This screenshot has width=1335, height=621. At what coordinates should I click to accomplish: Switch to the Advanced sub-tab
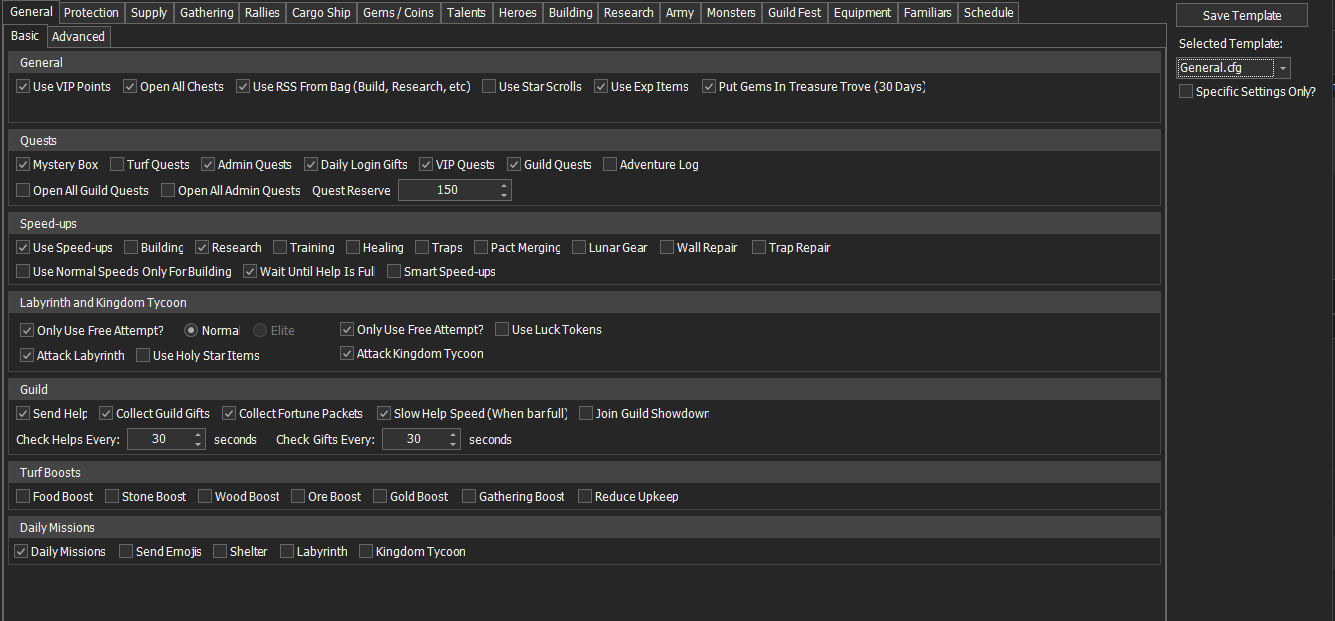click(78, 37)
